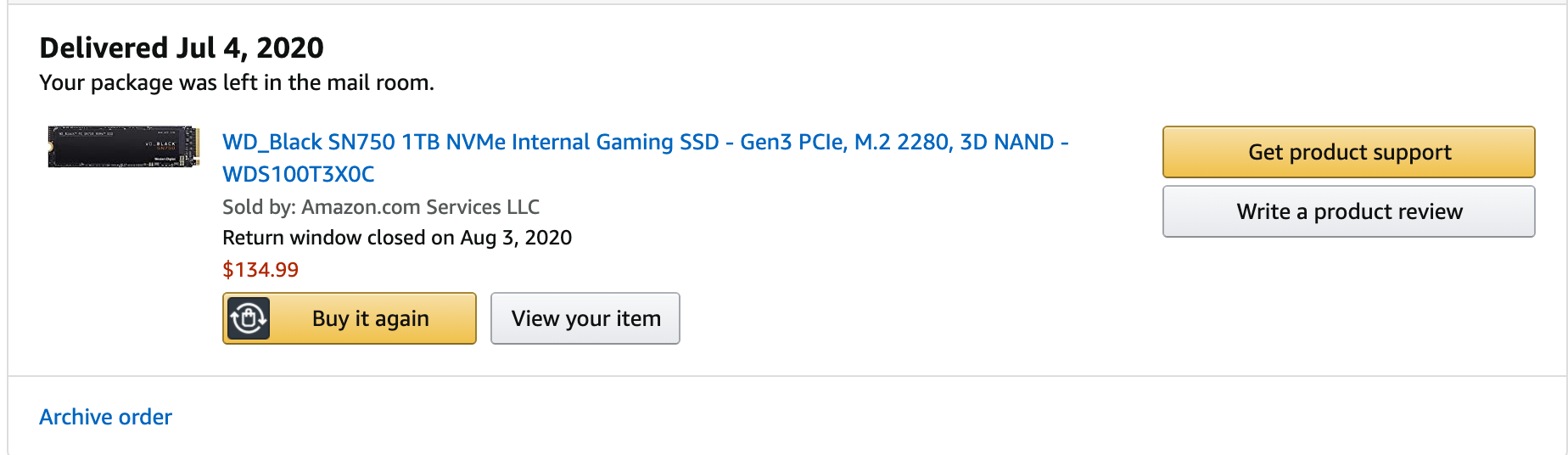Click the gold connector edge of SSD image
This screenshot has height=455, width=1568.
point(194,147)
